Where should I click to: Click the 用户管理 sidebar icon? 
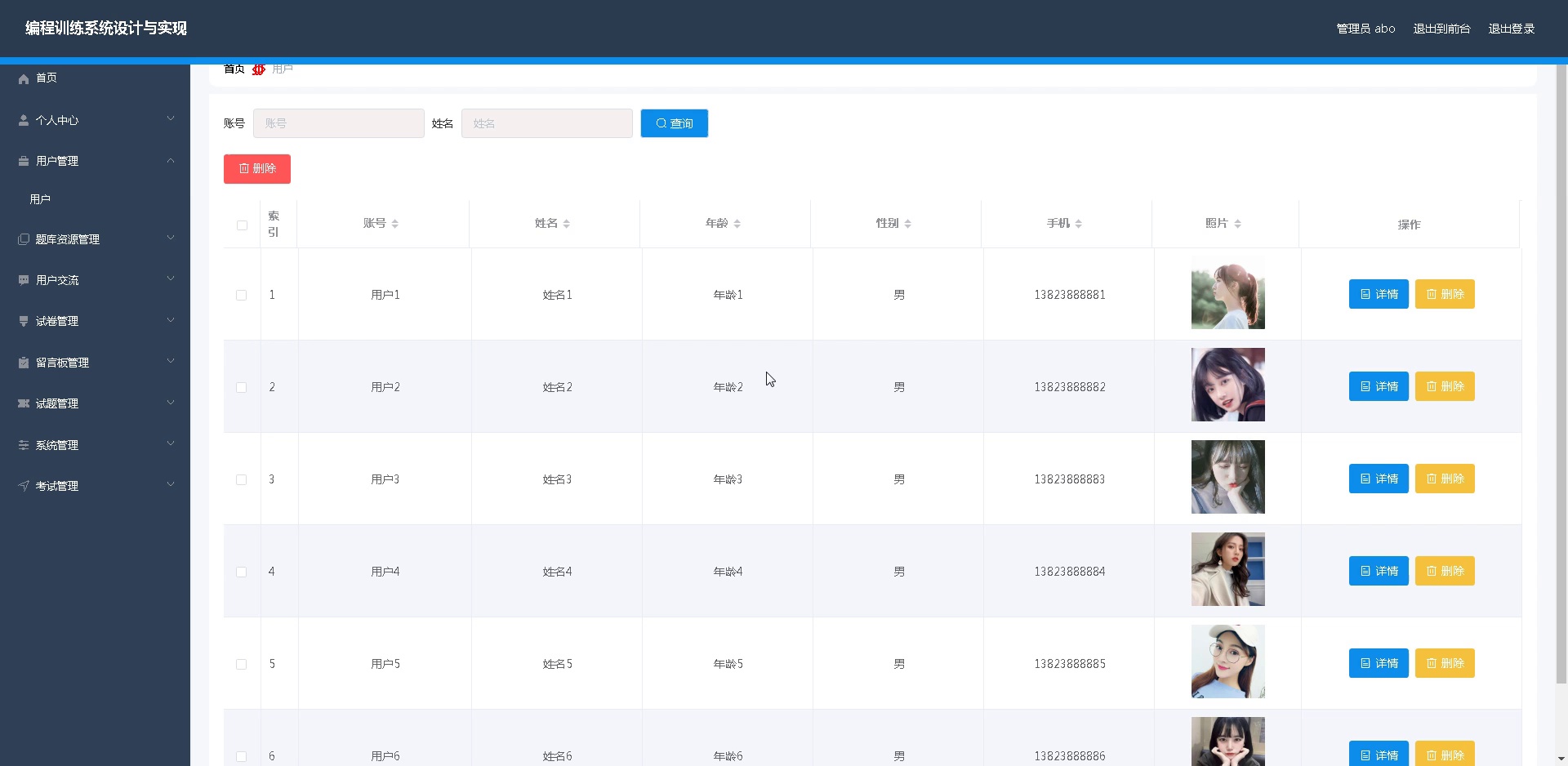pos(24,161)
